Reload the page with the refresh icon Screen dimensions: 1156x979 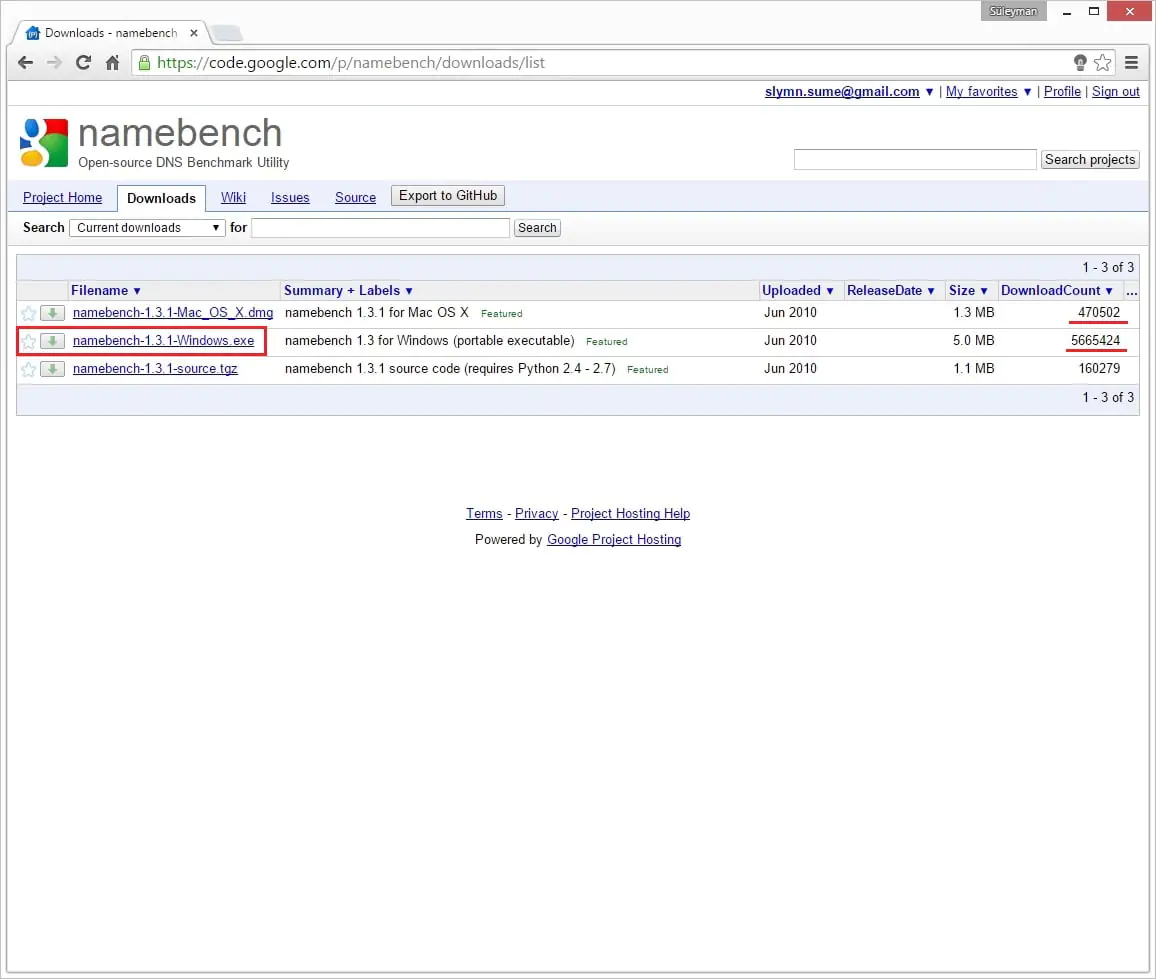[x=84, y=63]
